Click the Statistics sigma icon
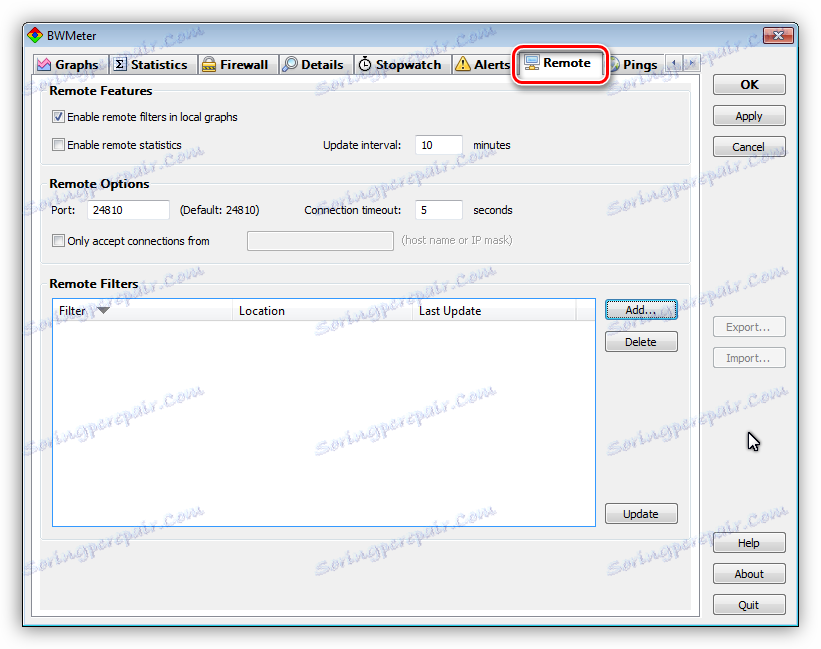Screen dimensions: 821x649 120,64
